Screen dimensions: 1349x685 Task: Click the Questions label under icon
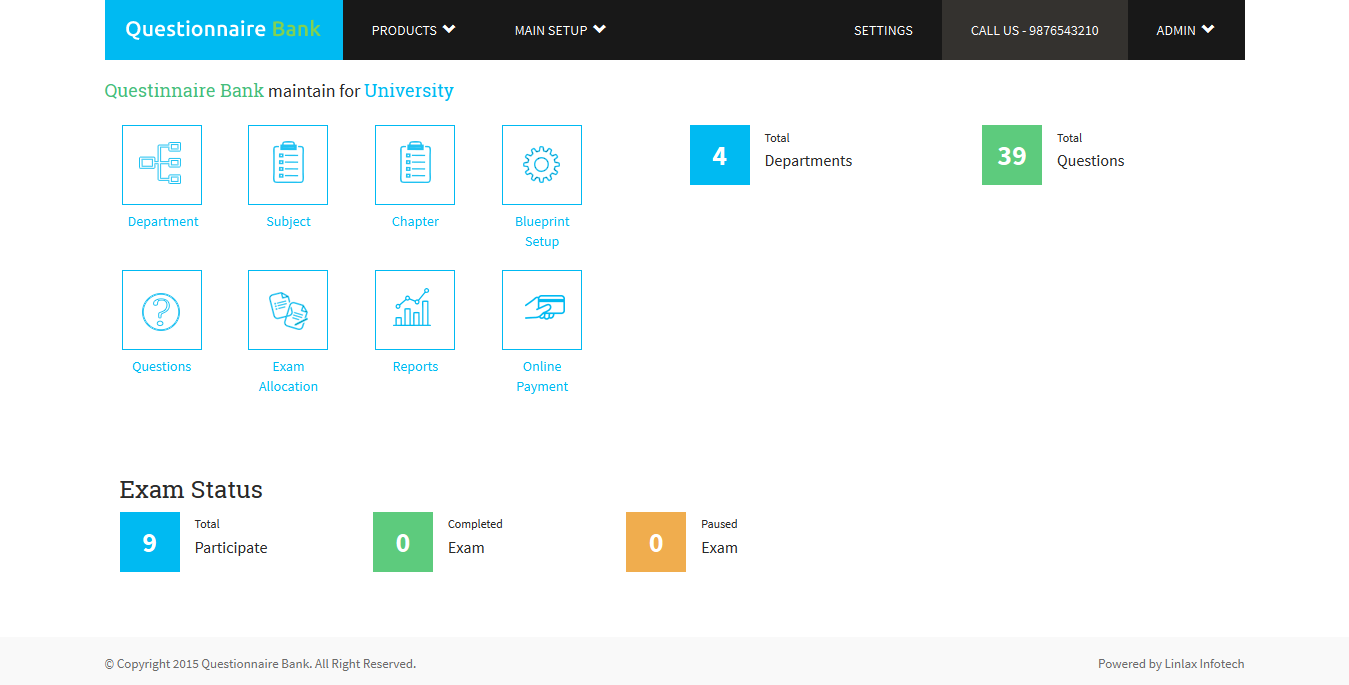pyautogui.click(x=162, y=367)
